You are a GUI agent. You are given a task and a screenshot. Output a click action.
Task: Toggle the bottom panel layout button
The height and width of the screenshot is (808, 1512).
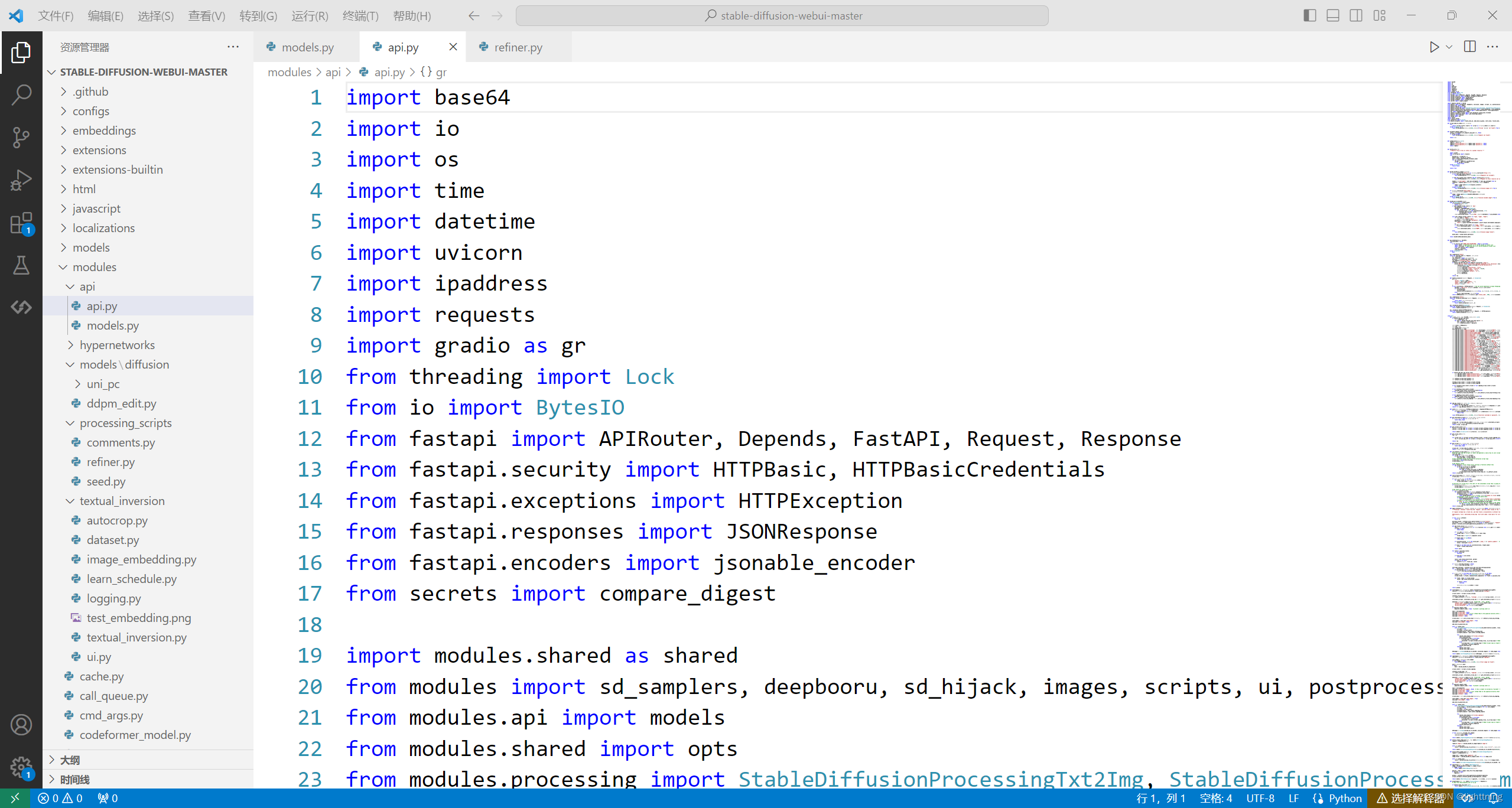pos(1332,15)
